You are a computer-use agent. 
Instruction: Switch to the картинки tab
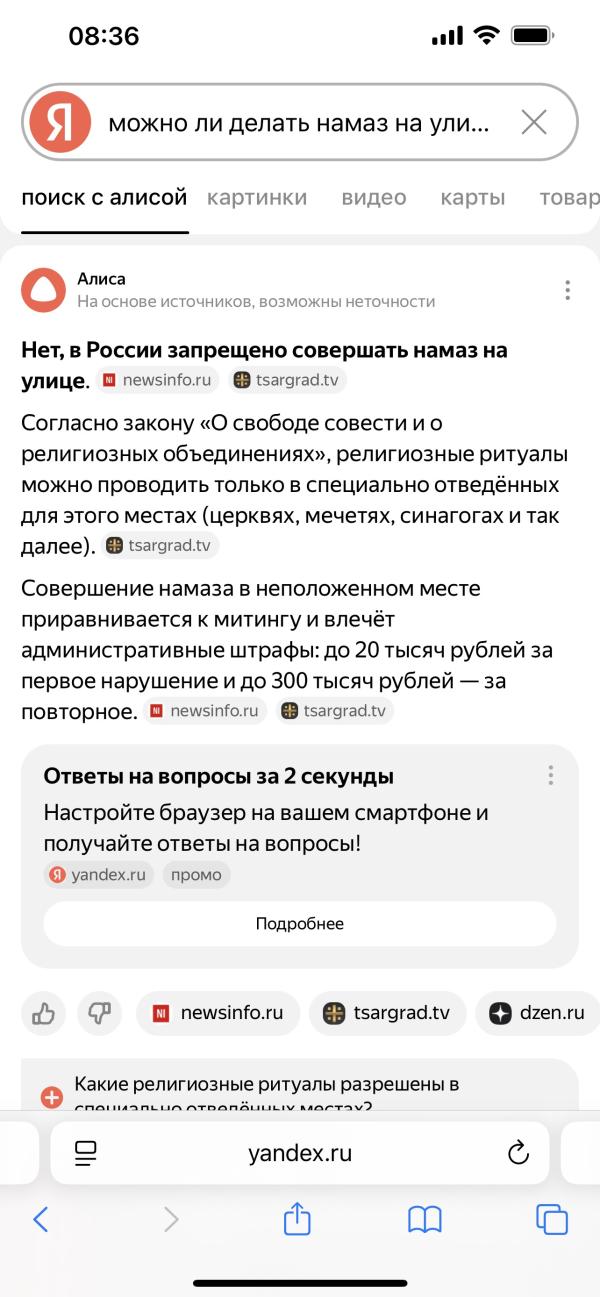tap(257, 198)
